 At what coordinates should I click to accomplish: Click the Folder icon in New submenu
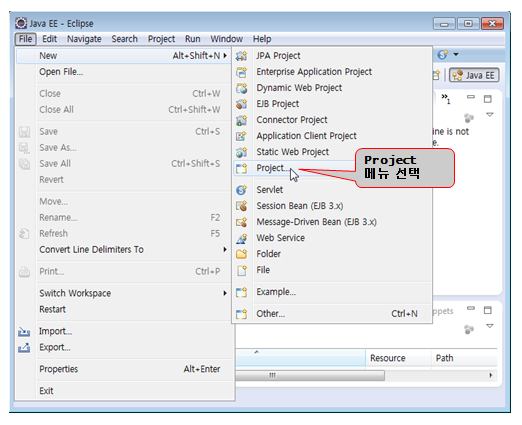(242, 254)
